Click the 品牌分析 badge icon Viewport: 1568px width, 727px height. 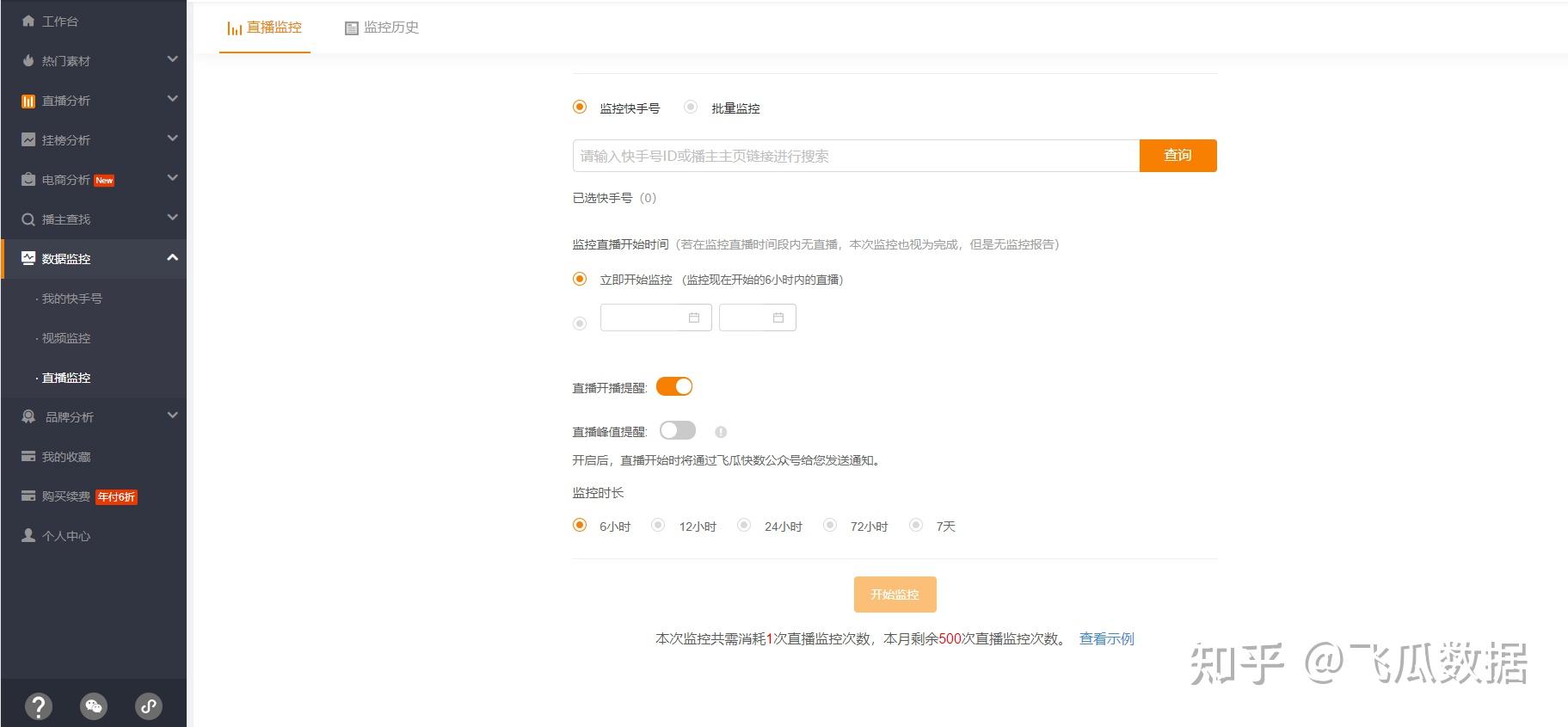point(28,416)
